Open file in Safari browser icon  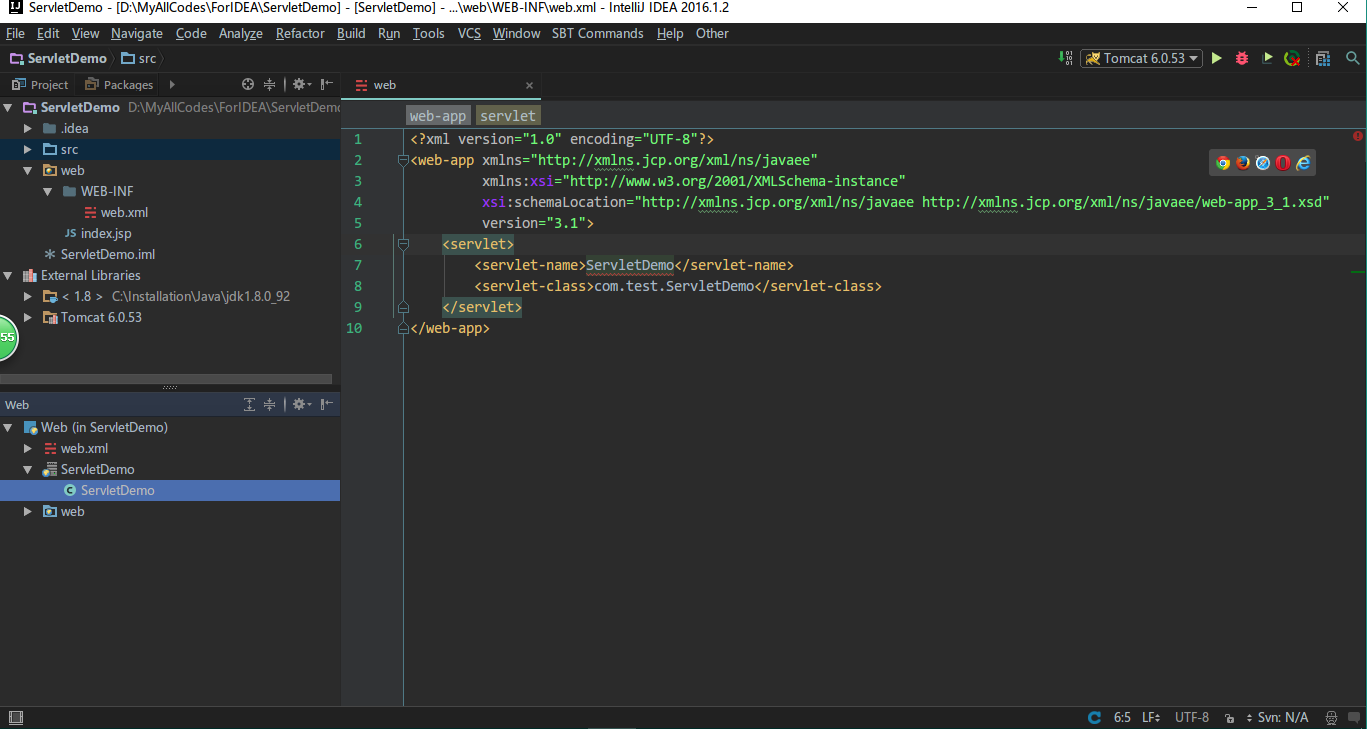[1262, 163]
